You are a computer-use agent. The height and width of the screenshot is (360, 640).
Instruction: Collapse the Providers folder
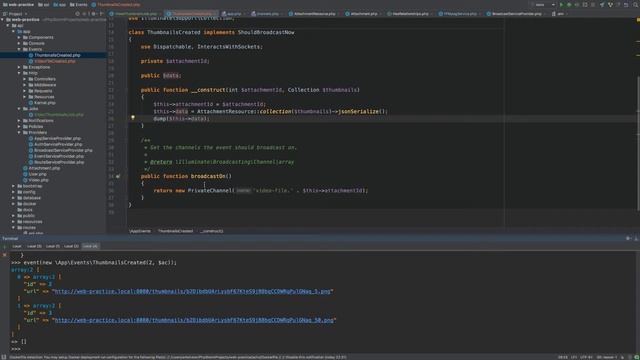tap(19, 133)
